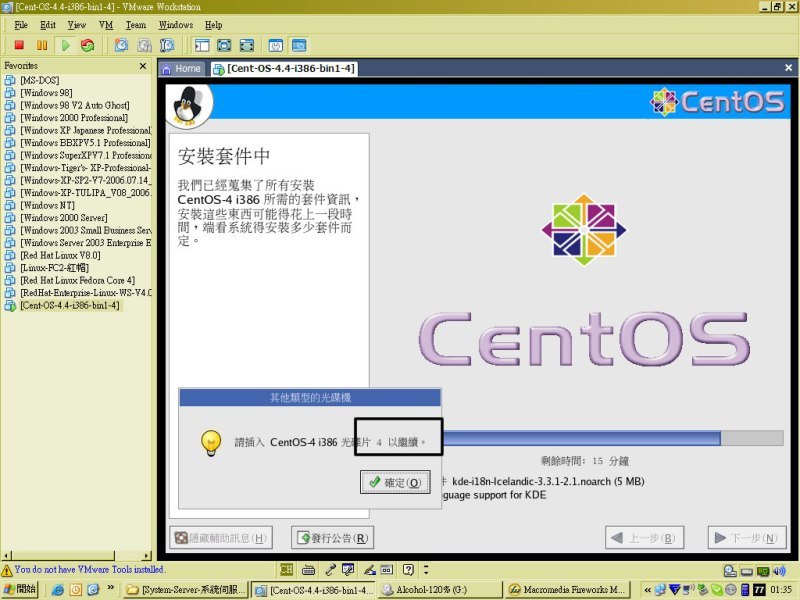Viewport: 800px width, 600px height.
Task: Open the View menu
Action: pos(77,24)
